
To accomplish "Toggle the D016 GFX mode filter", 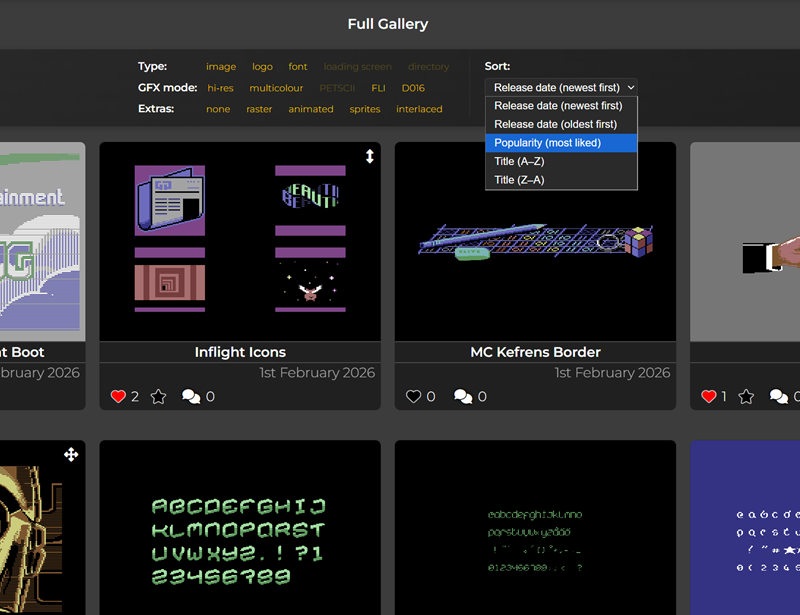I will tap(413, 88).
